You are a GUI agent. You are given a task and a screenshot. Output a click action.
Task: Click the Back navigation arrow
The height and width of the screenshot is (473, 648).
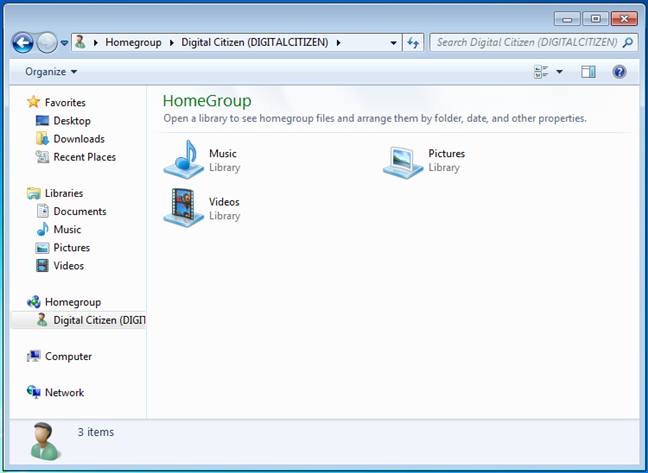23,43
